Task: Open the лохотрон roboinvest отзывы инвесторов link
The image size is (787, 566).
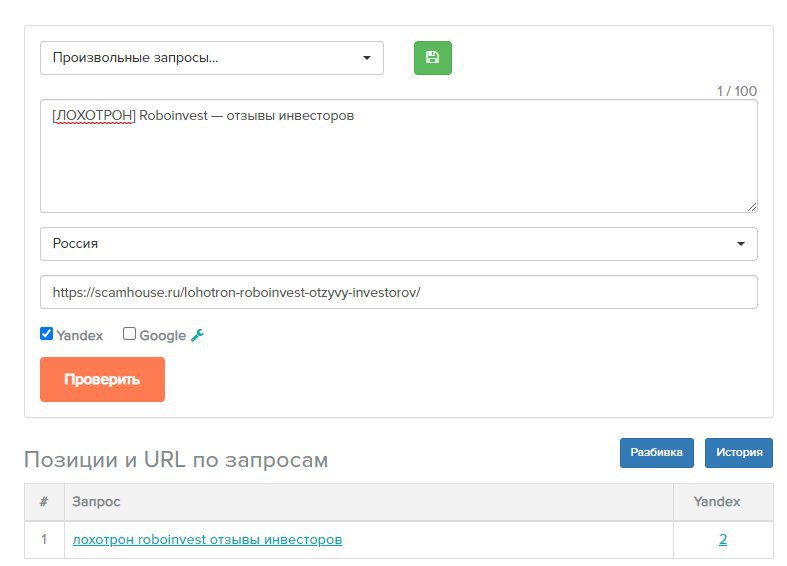Action: 207,540
